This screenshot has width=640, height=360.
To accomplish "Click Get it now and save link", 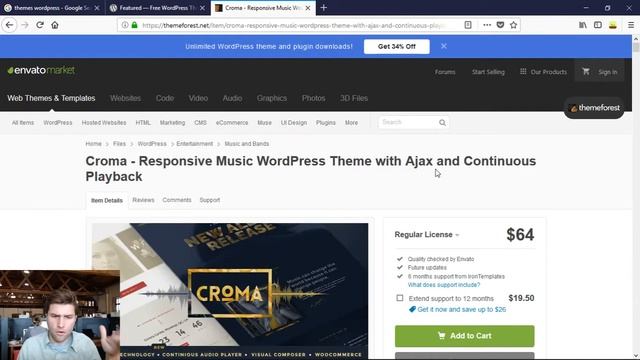I will click(461, 309).
